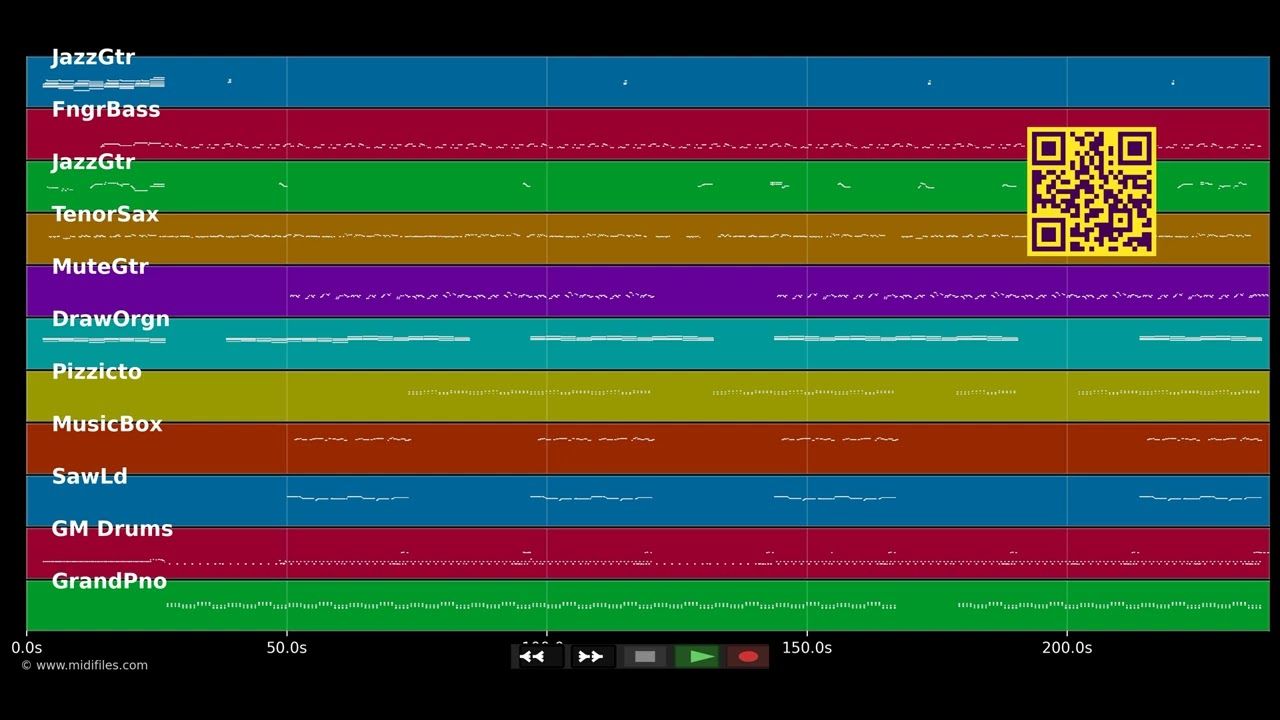Select the FngrBass track label
The width and height of the screenshot is (1280, 720).
[x=106, y=110]
